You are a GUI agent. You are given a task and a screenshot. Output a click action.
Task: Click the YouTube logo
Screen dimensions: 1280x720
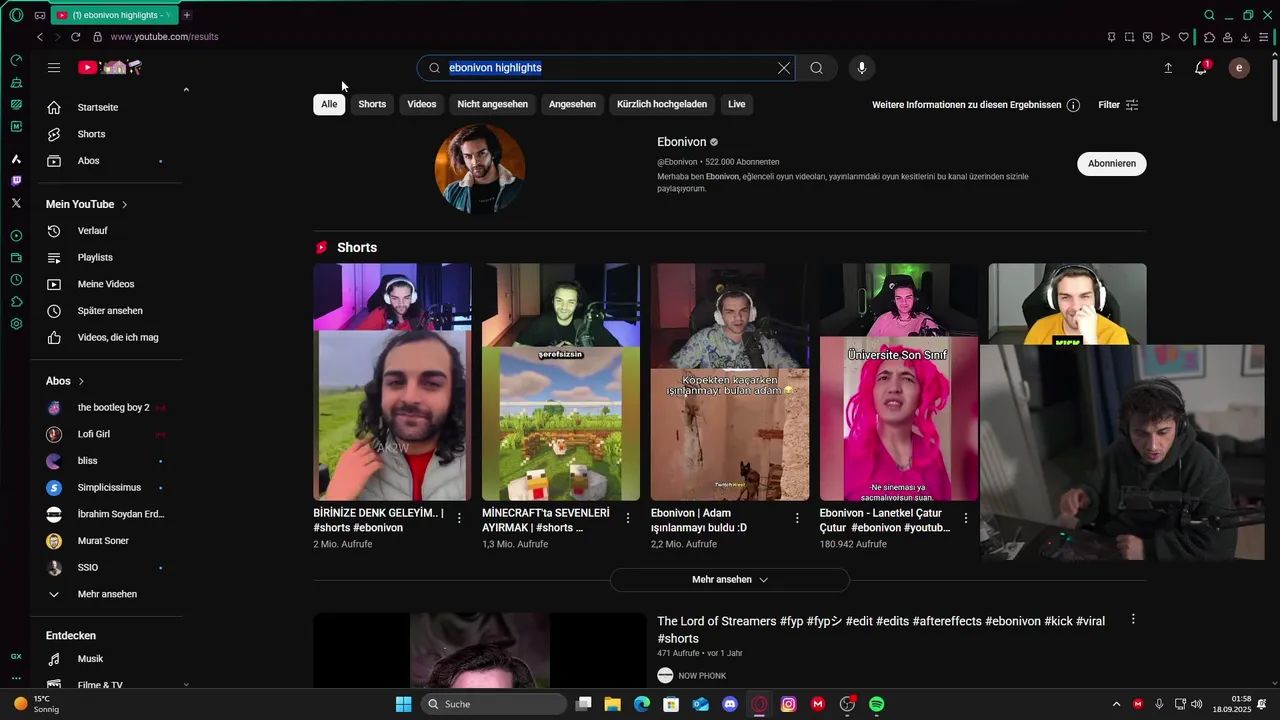point(110,68)
